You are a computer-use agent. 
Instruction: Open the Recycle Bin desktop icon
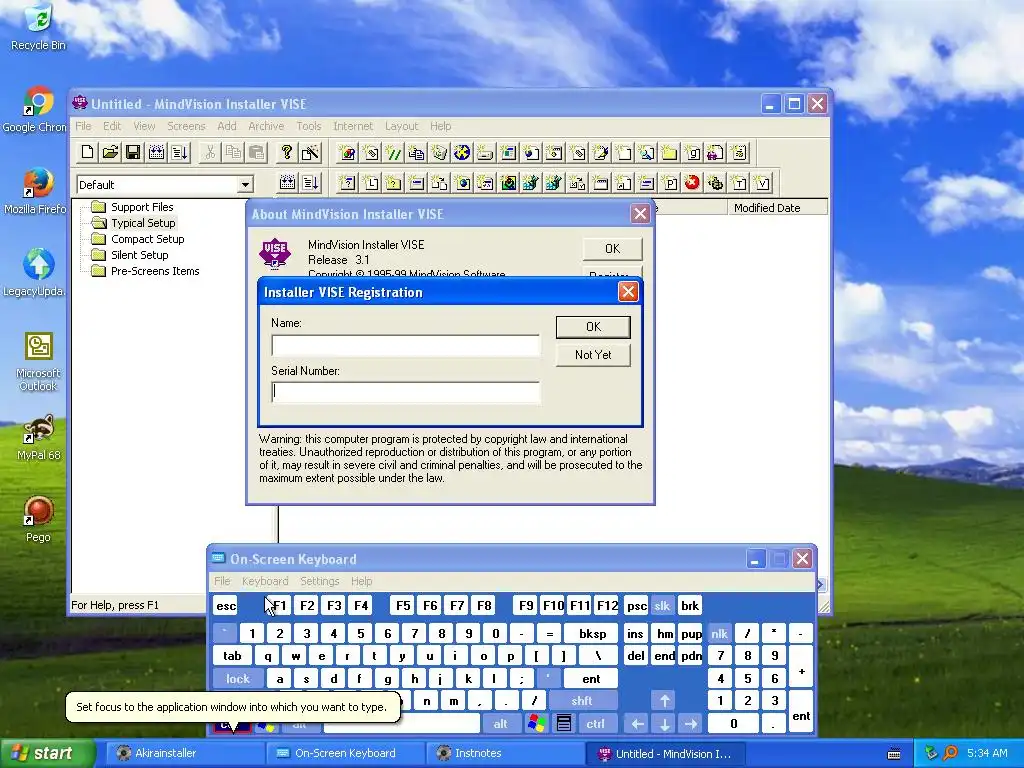[38, 26]
